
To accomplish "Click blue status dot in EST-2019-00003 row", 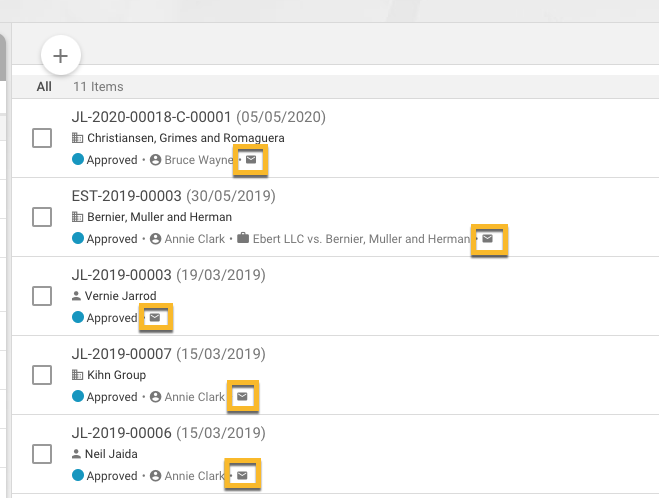I will (x=78, y=238).
